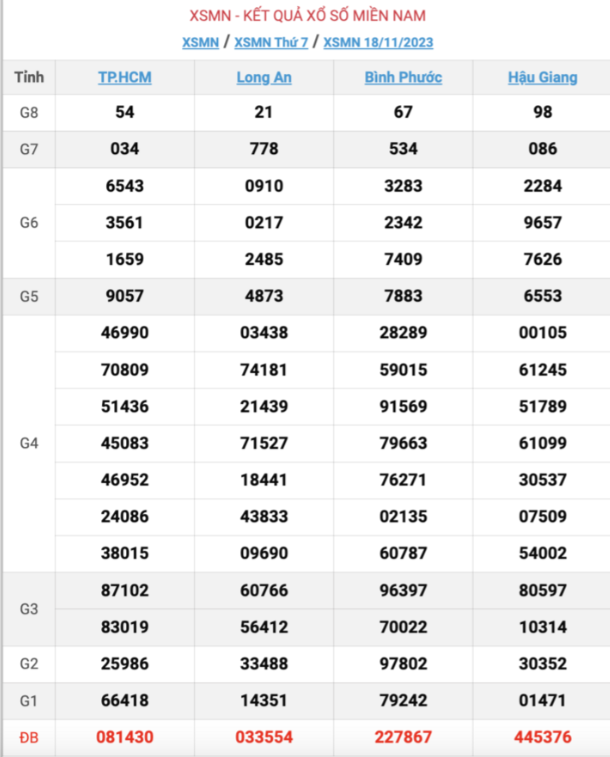The image size is (610, 757).
Task: Select the G1 result 66418 for TP.HCM
Action: pyautogui.click(x=125, y=700)
